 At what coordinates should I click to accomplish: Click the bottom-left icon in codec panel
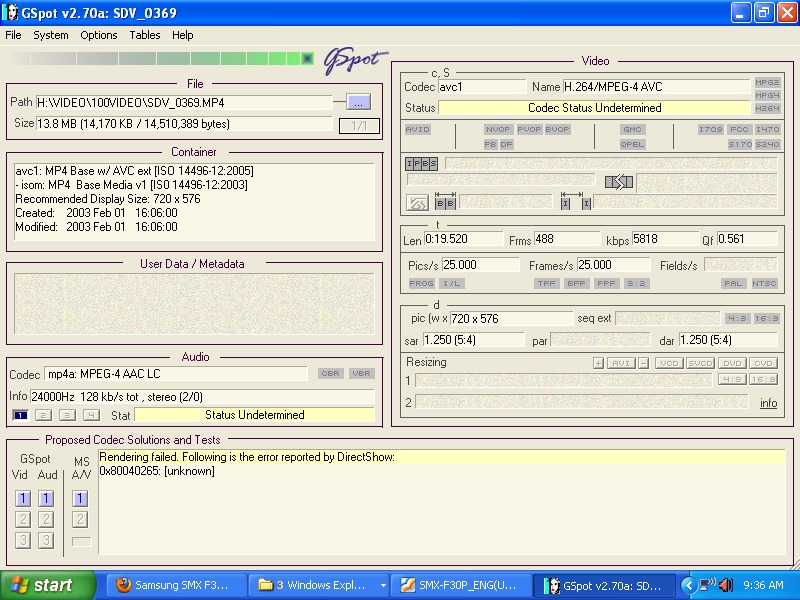pyautogui.click(x=417, y=203)
